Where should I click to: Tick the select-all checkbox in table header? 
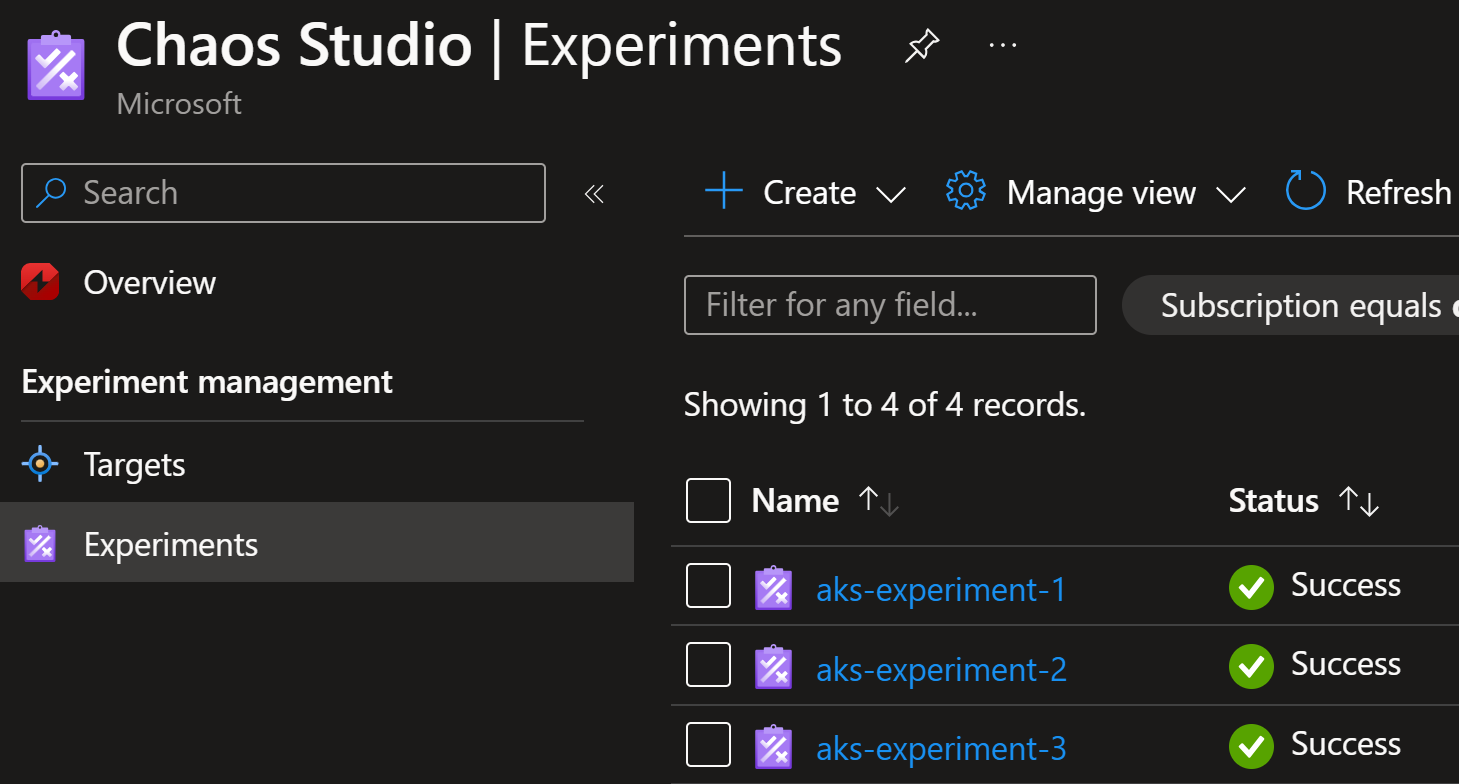708,500
